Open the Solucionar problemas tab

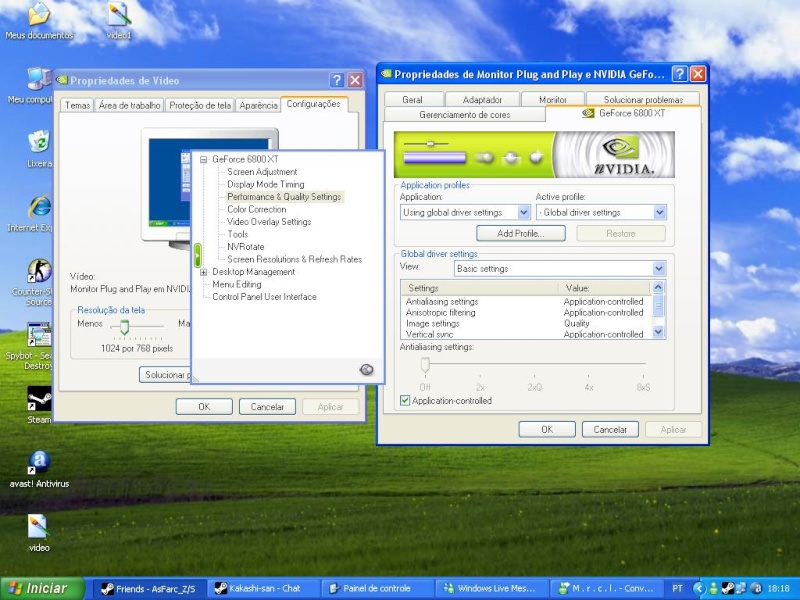pyautogui.click(x=643, y=99)
